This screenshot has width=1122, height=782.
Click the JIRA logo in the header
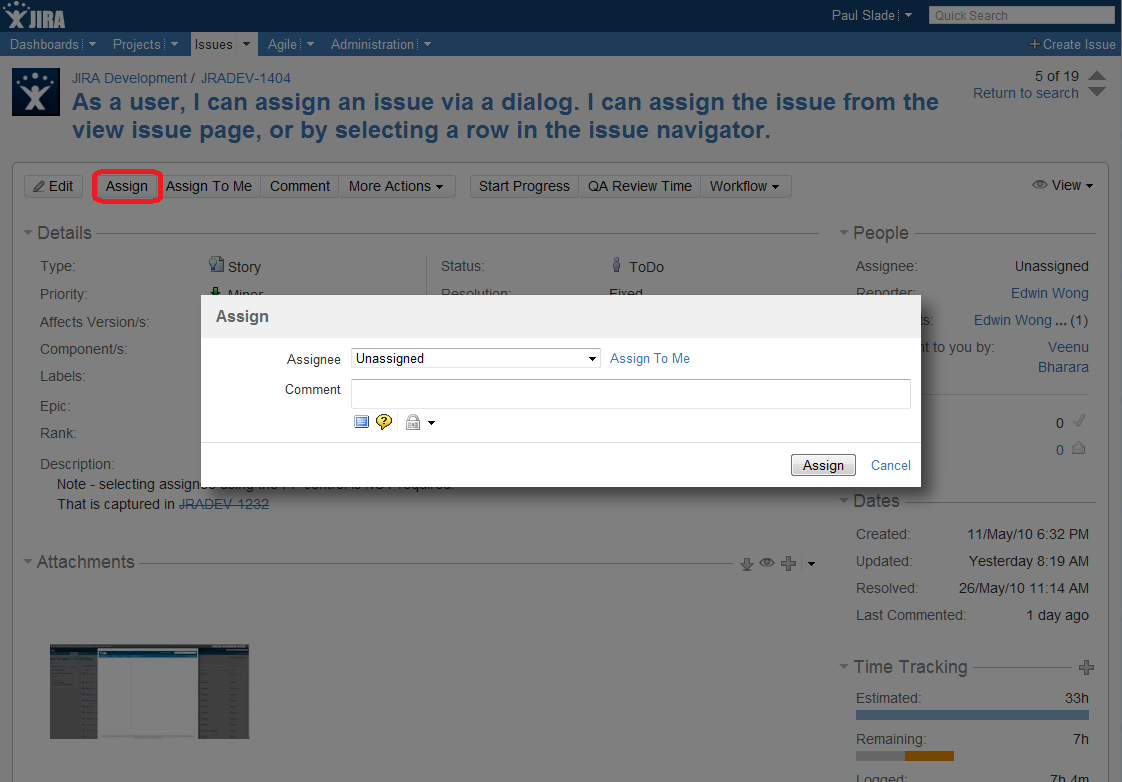coord(34,15)
